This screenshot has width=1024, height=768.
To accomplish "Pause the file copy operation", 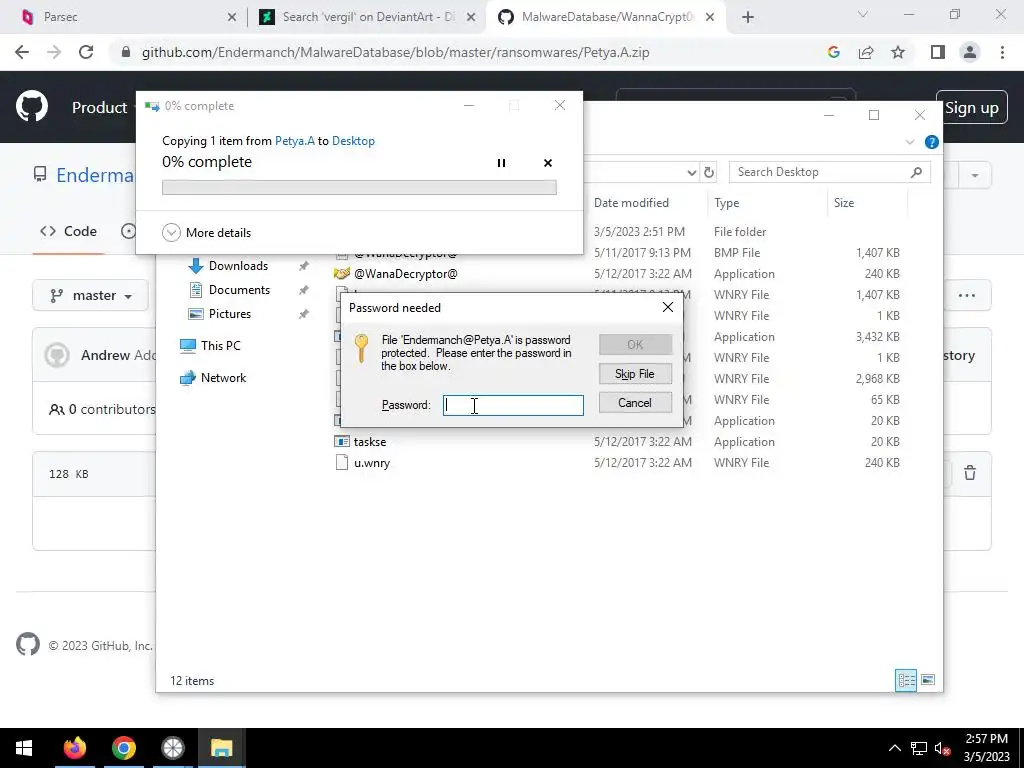I will click(501, 163).
